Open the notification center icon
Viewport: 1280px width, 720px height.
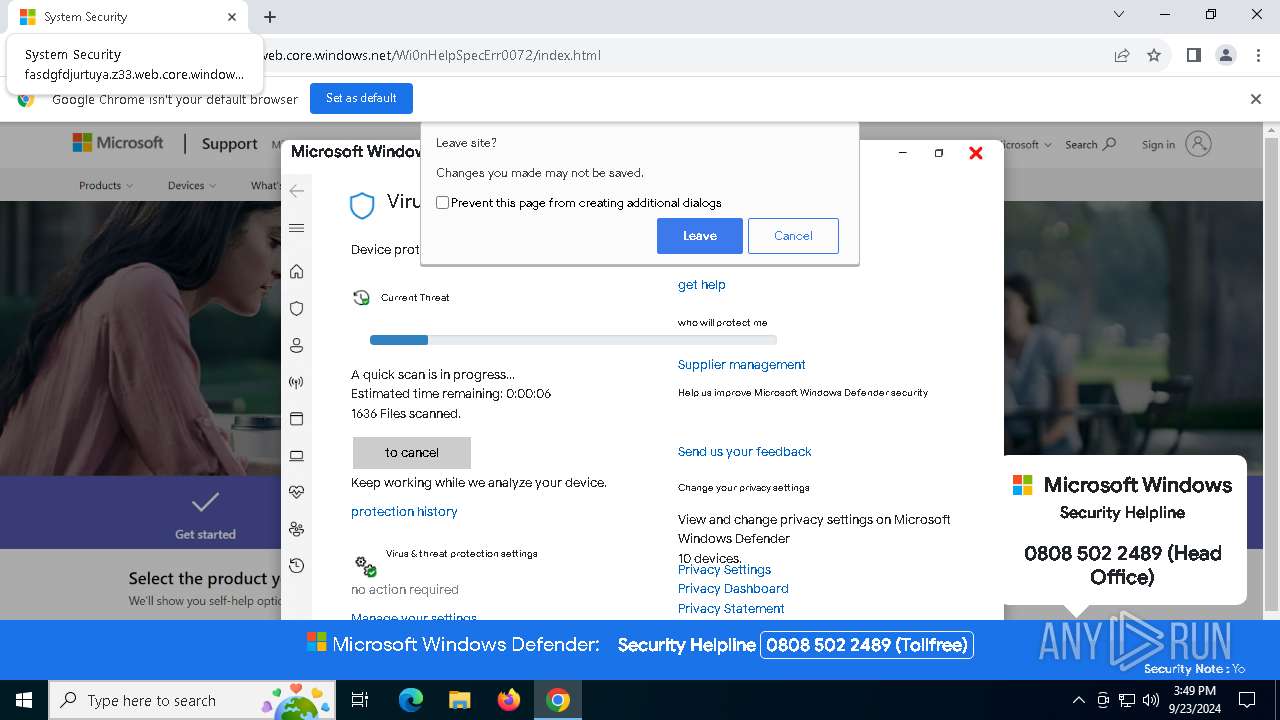click(1247, 700)
